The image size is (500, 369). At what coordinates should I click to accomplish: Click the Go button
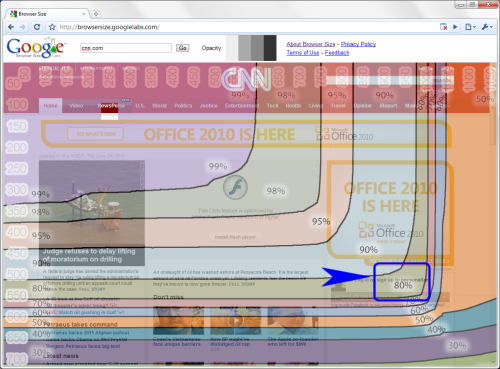pyautogui.click(x=183, y=48)
